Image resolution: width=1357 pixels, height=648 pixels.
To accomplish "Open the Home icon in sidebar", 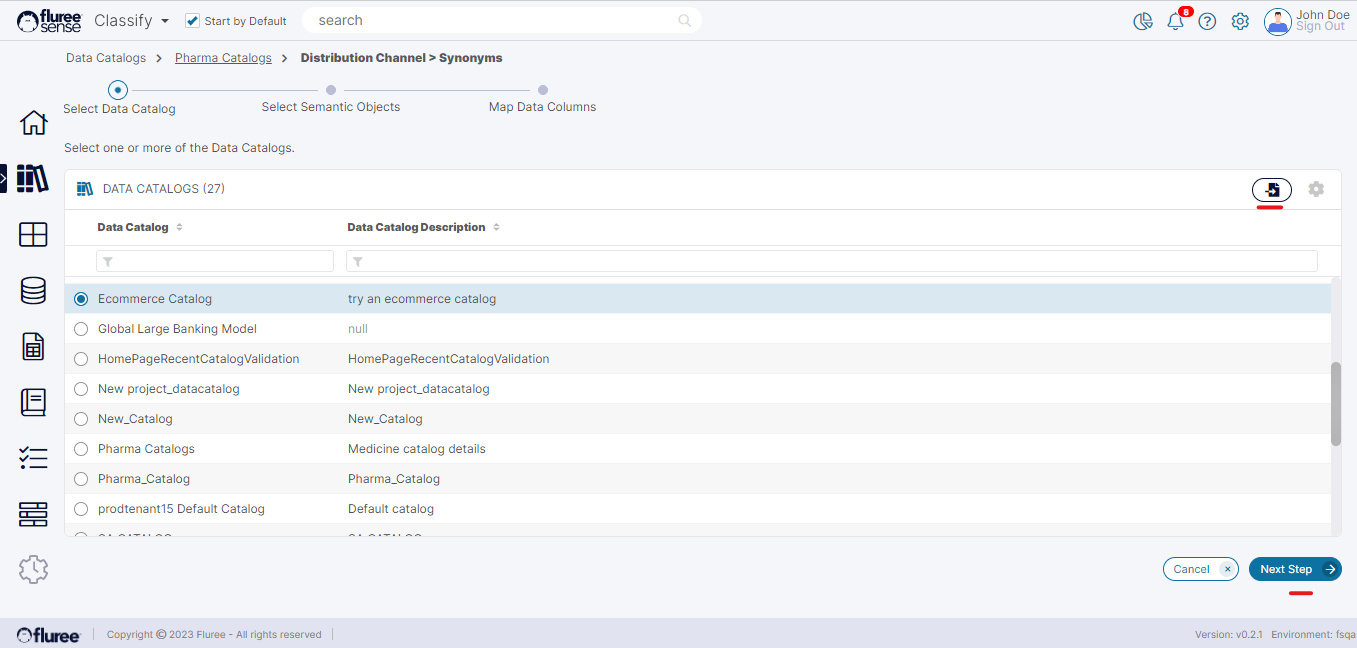I will pyautogui.click(x=34, y=123).
